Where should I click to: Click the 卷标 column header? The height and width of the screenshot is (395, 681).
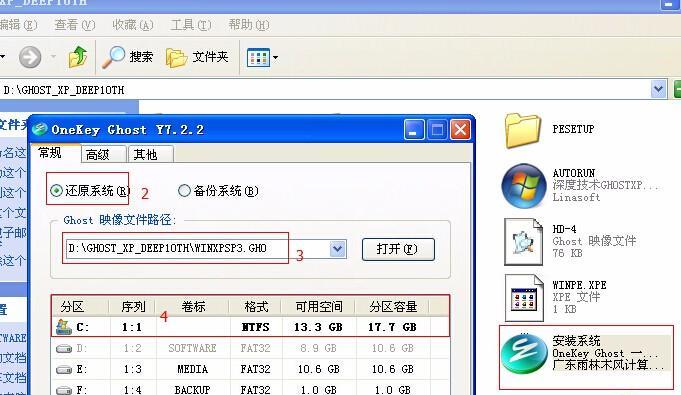pos(192,307)
